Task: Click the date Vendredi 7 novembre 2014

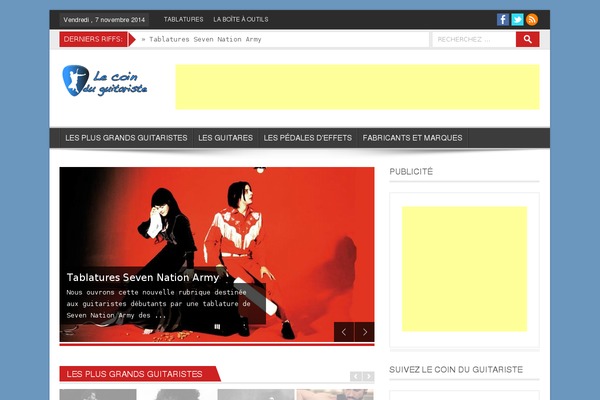Action: tap(104, 20)
